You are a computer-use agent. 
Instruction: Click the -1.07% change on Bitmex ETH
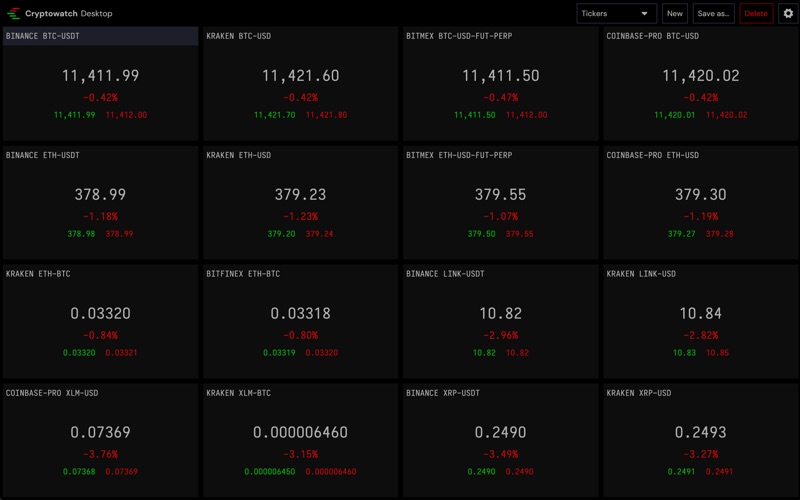[x=501, y=216]
